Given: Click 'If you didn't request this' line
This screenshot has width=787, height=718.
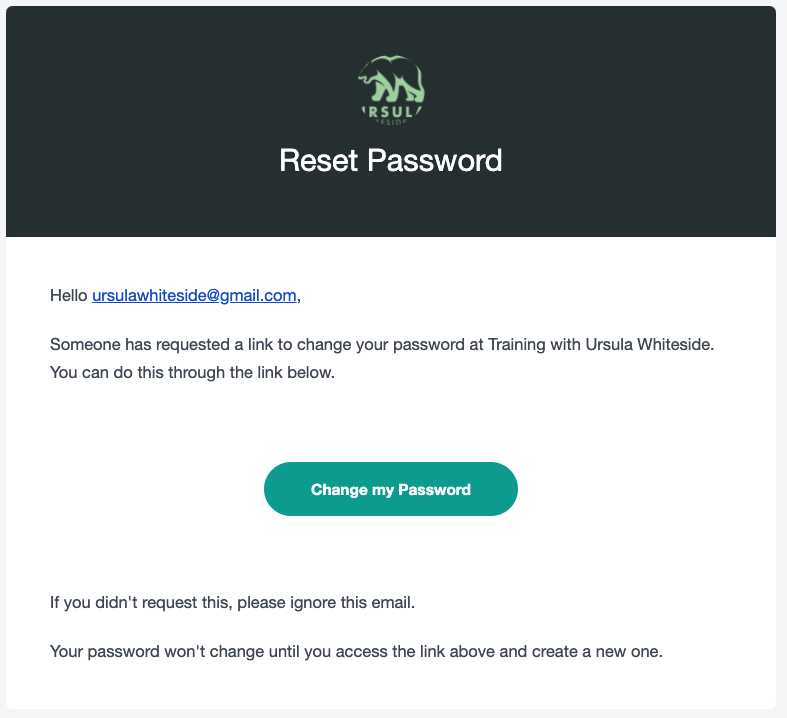Looking at the screenshot, I should point(232,603).
